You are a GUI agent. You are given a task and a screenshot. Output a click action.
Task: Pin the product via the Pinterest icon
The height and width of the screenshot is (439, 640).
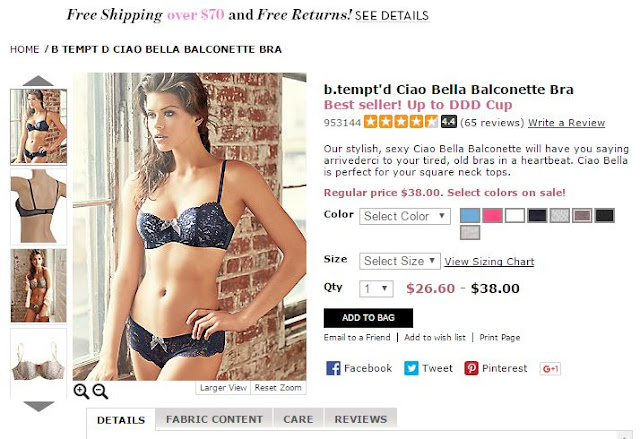[471, 368]
